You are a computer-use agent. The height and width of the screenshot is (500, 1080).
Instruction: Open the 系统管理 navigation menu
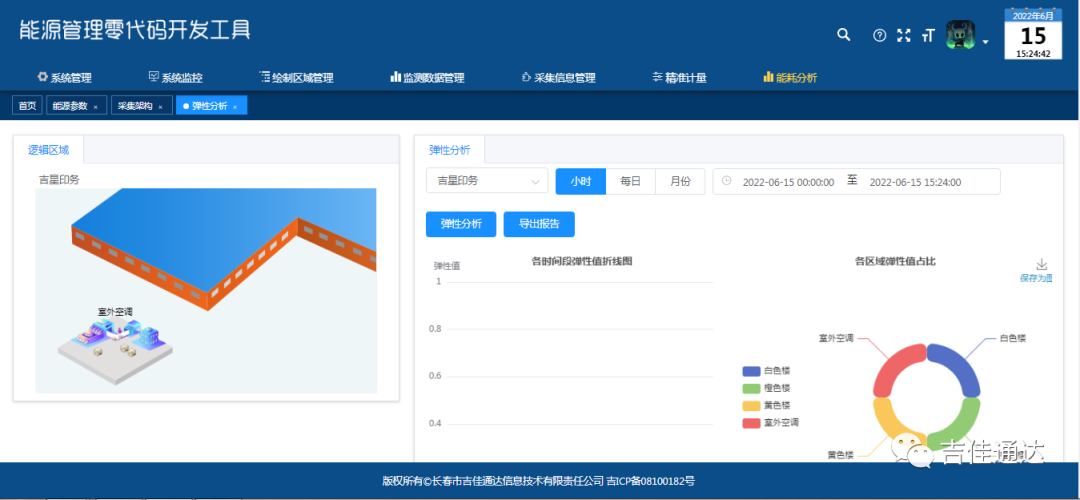[64, 77]
